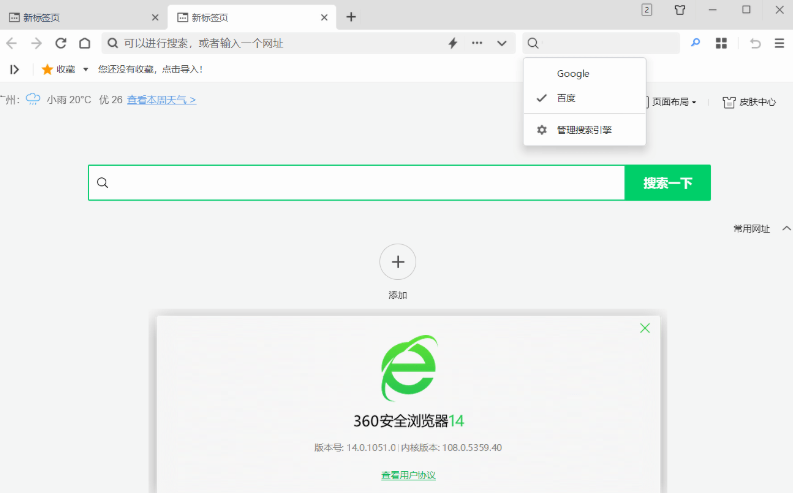Open the home page icon

[85, 43]
